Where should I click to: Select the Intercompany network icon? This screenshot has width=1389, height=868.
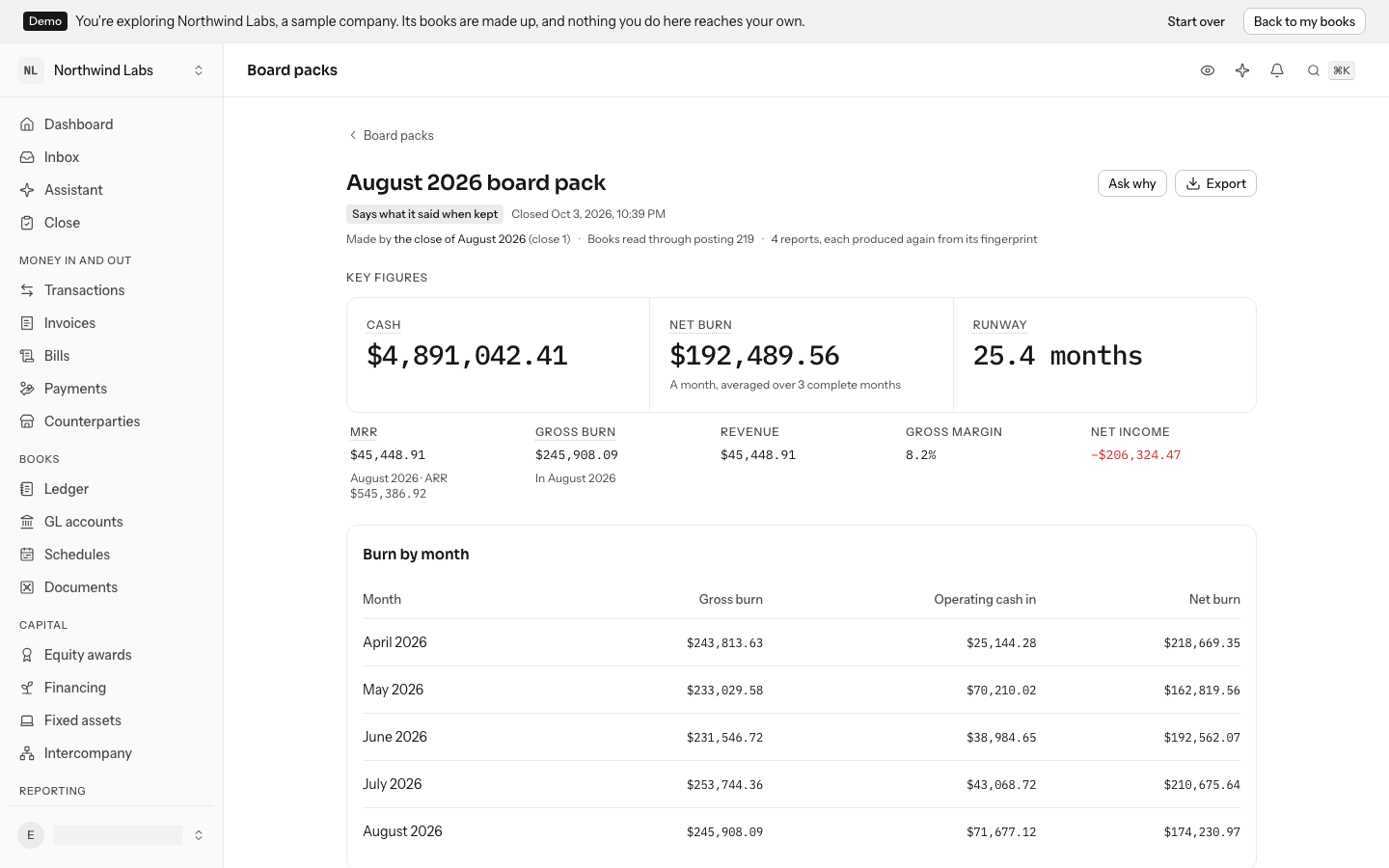[x=27, y=753]
